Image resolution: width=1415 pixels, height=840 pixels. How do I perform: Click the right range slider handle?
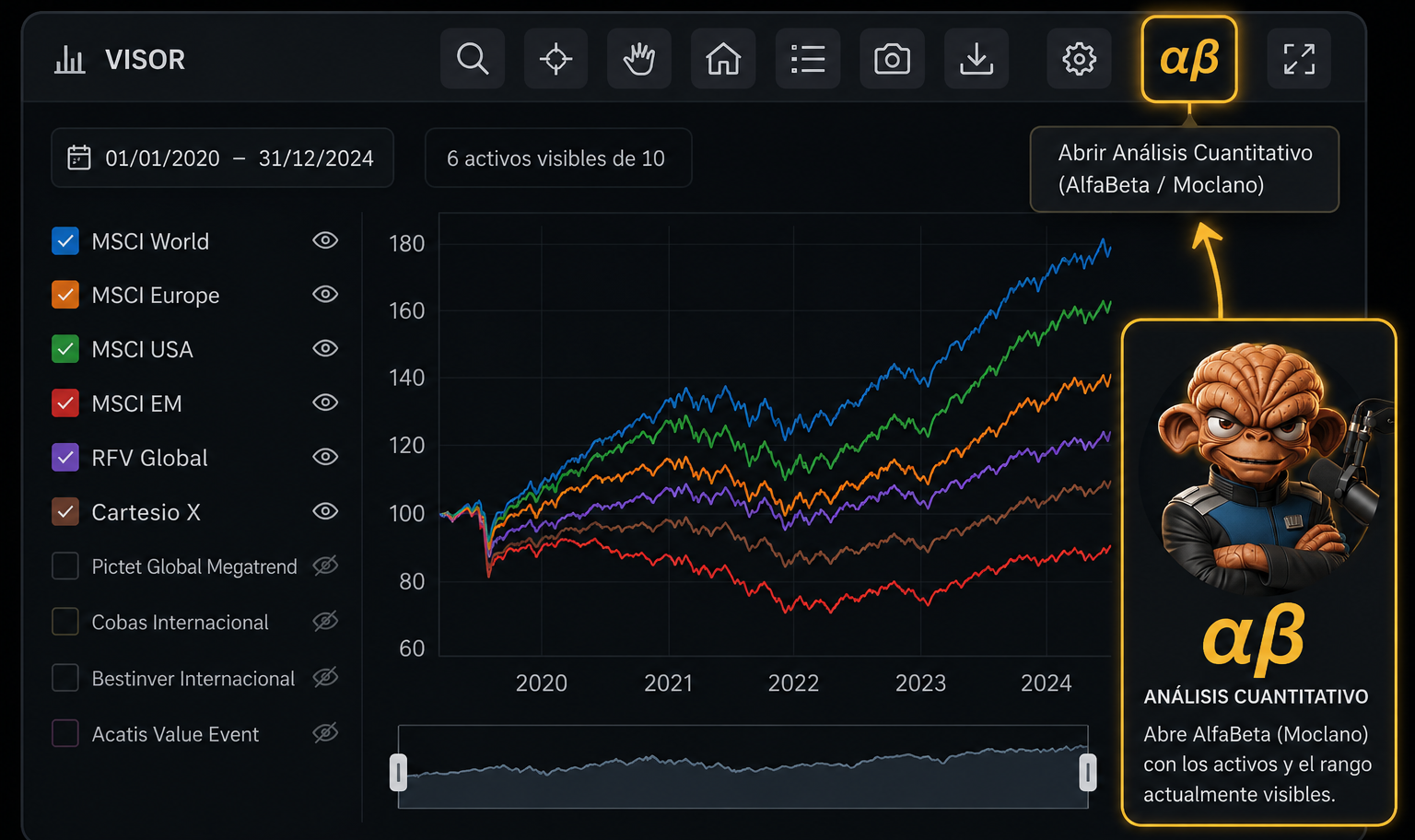[1088, 772]
